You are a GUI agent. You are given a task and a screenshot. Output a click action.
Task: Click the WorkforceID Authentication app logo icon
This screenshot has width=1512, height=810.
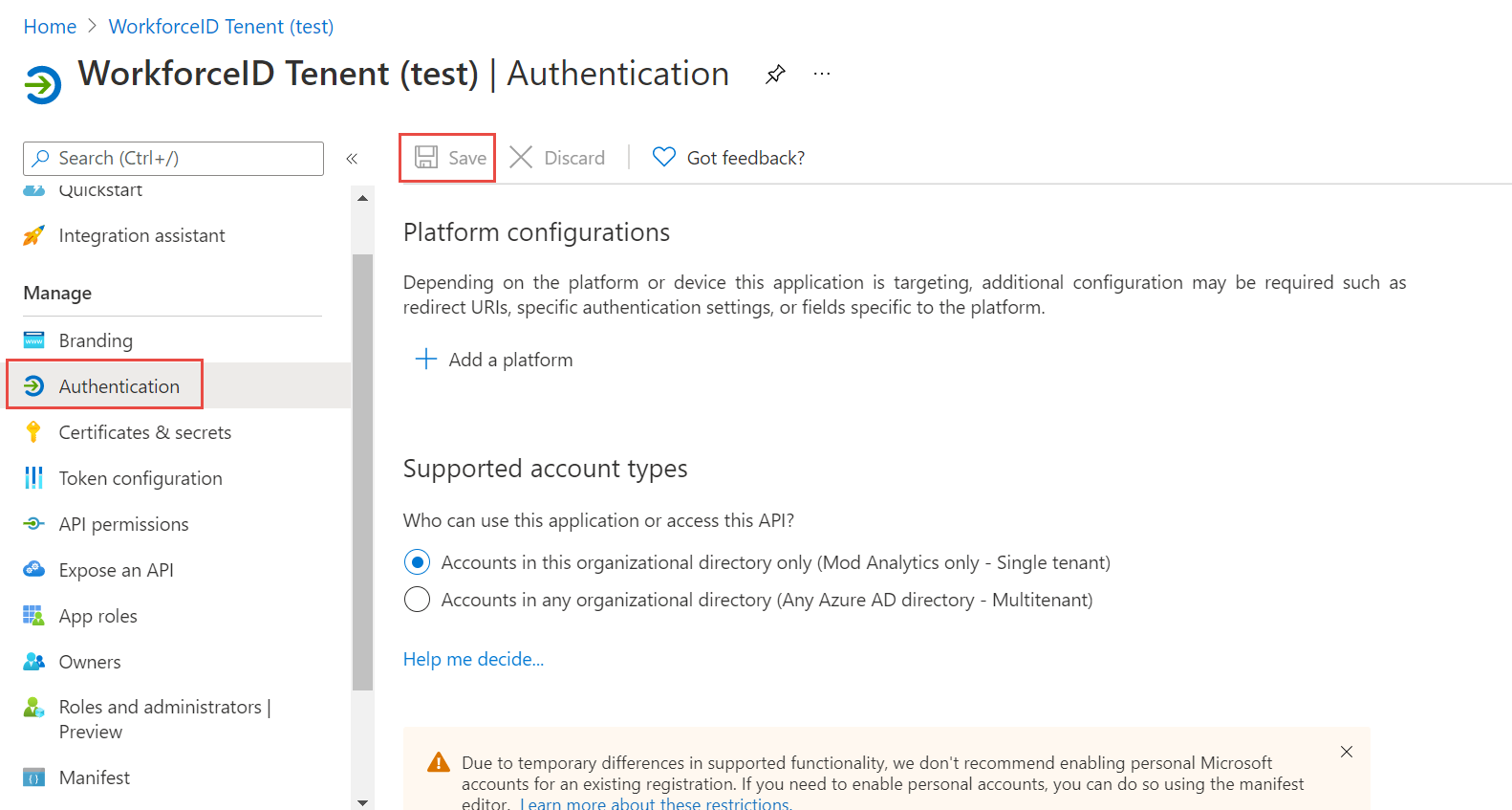42,85
